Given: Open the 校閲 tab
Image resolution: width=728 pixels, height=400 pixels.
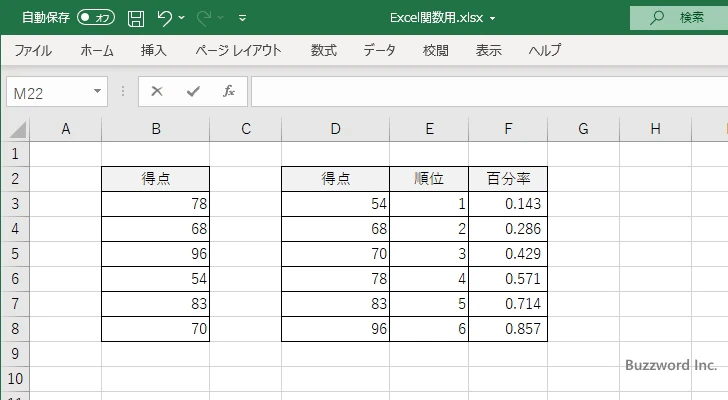Looking at the screenshot, I should click(436, 50).
